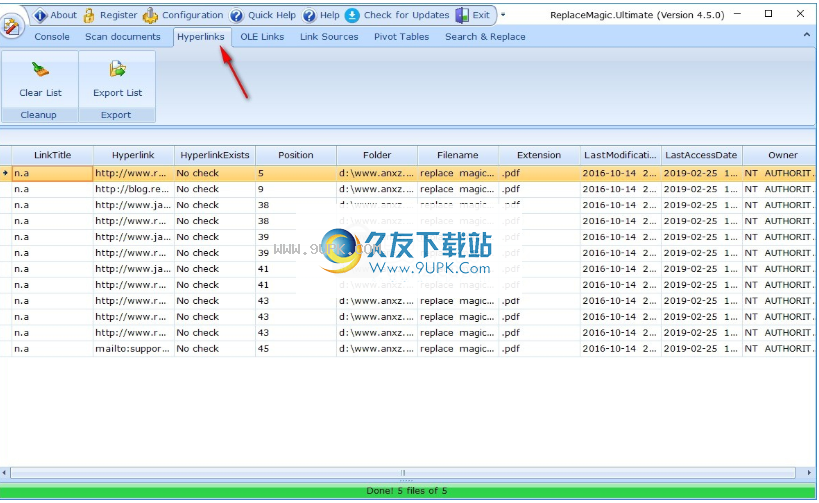The image size is (819, 503).
Task: Click the Position cell with value 45
Action: pos(296,349)
